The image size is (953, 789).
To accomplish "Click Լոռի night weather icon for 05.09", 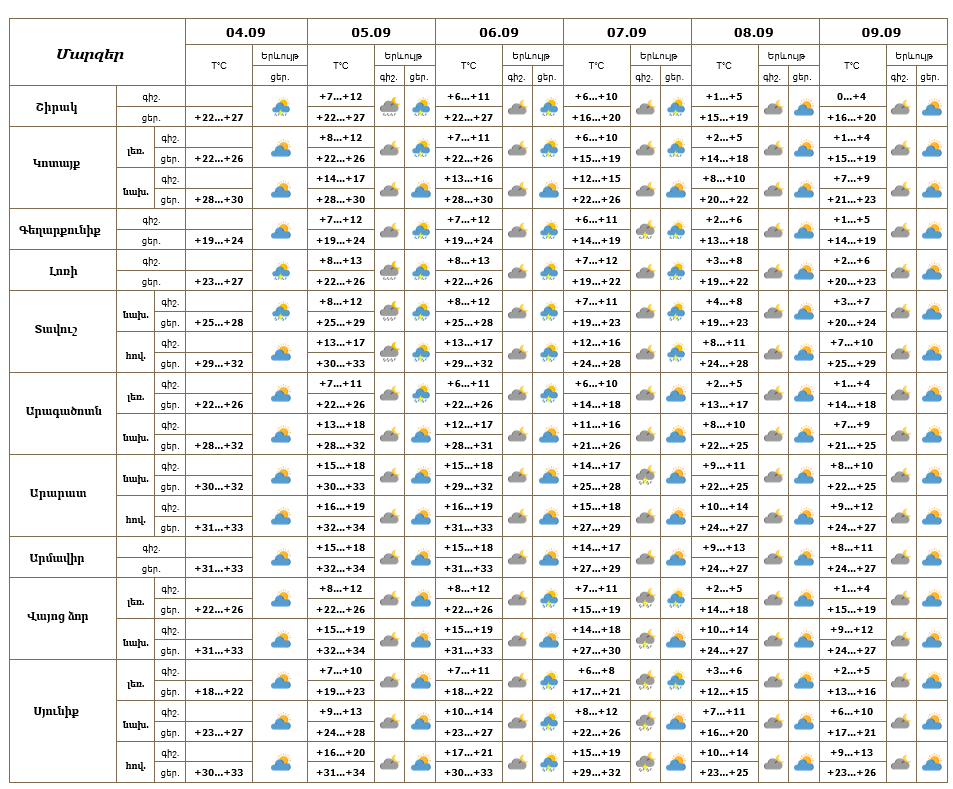I will click(x=389, y=271).
